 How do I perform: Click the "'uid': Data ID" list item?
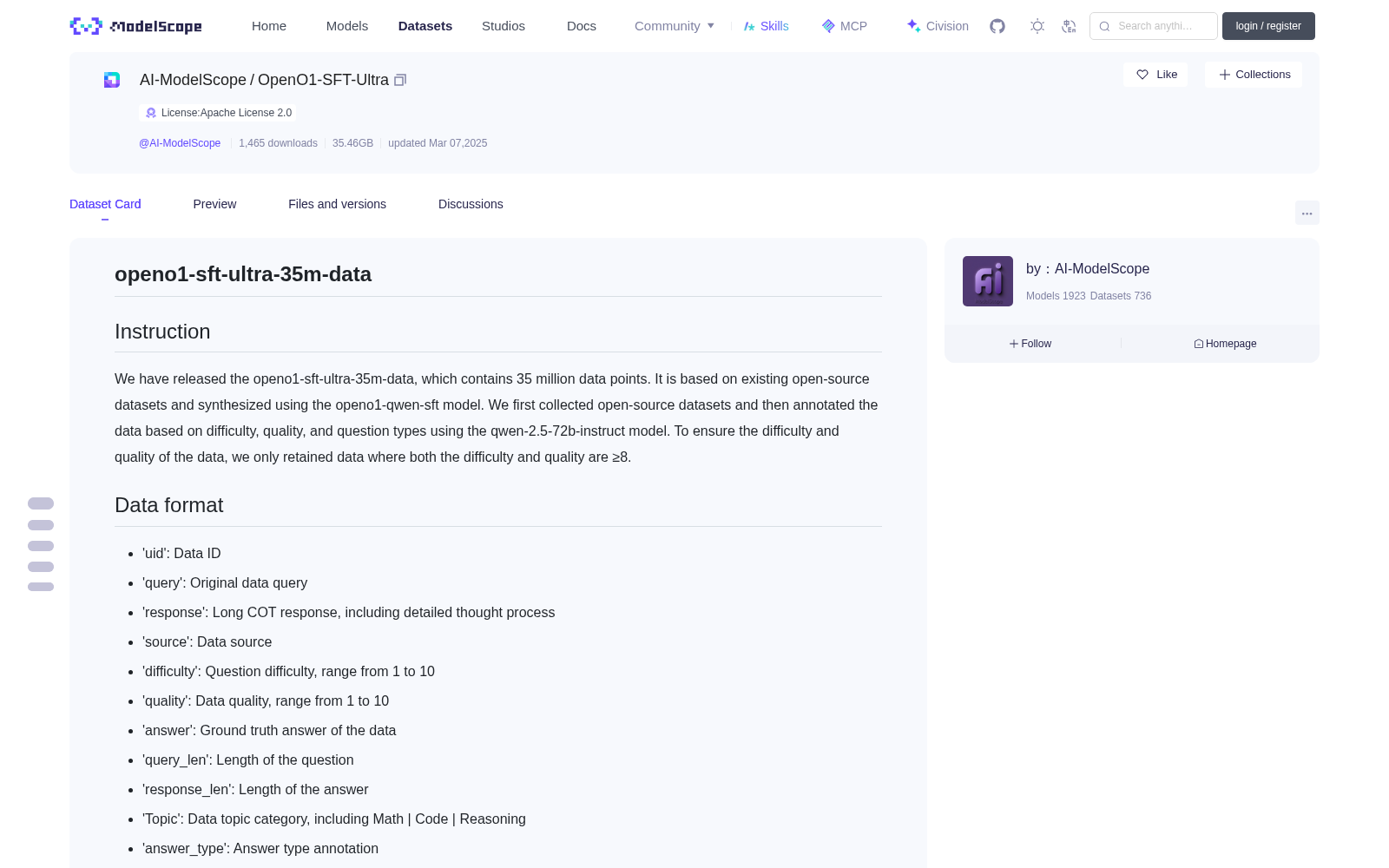[x=181, y=554]
